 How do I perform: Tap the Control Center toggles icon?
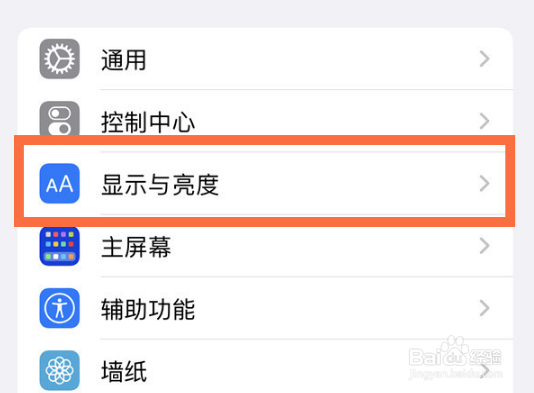point(60,119)
